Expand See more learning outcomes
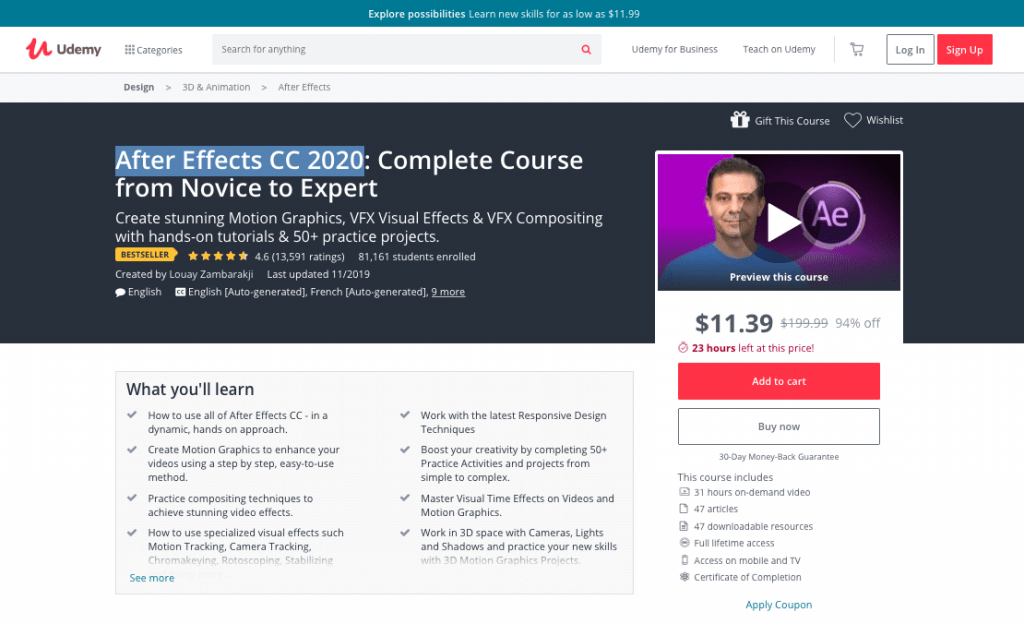 152,578
